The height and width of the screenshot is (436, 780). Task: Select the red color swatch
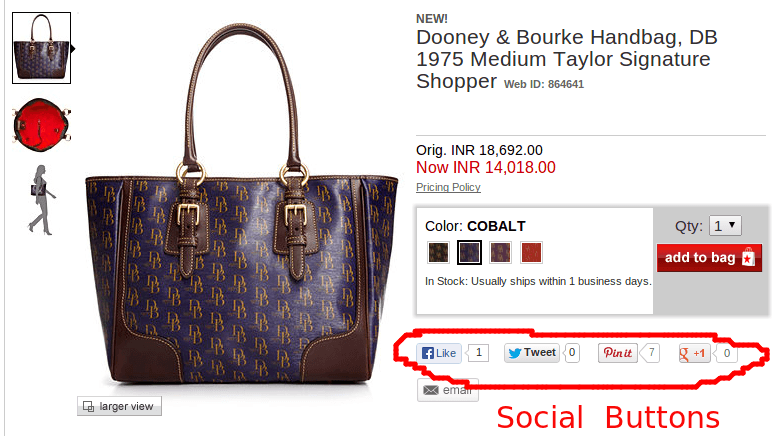531,252
